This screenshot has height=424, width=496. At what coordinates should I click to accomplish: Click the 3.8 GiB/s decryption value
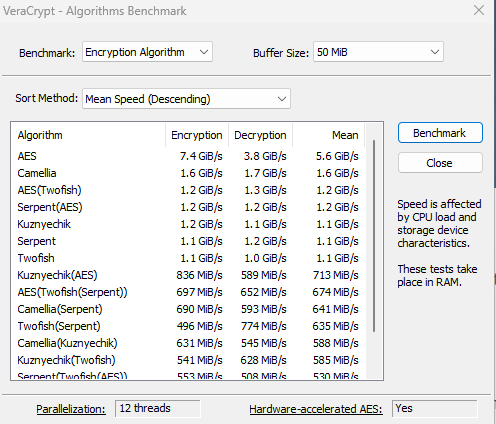pyautogui.click(x=265, y=156)
